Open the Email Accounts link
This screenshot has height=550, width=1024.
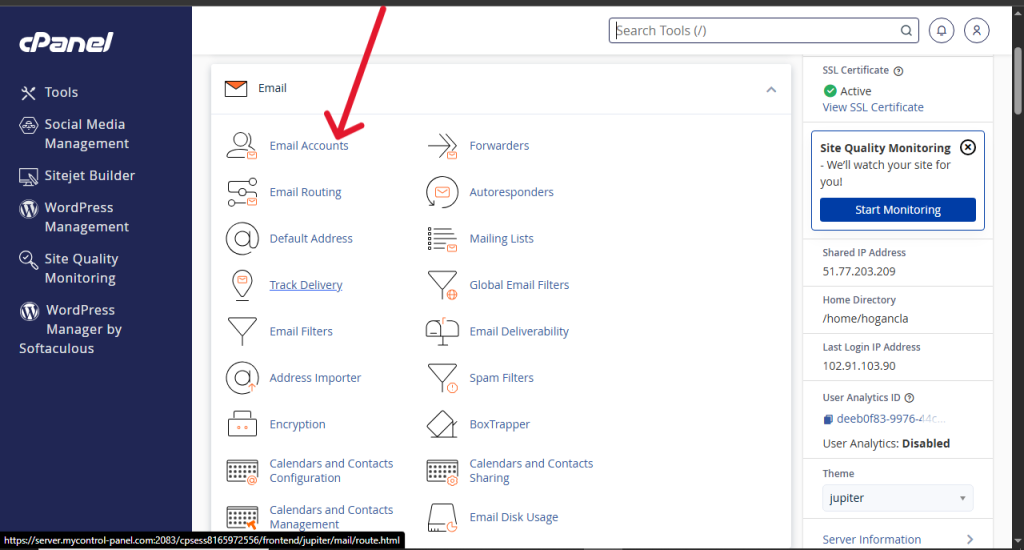click(x=309, y=146)
